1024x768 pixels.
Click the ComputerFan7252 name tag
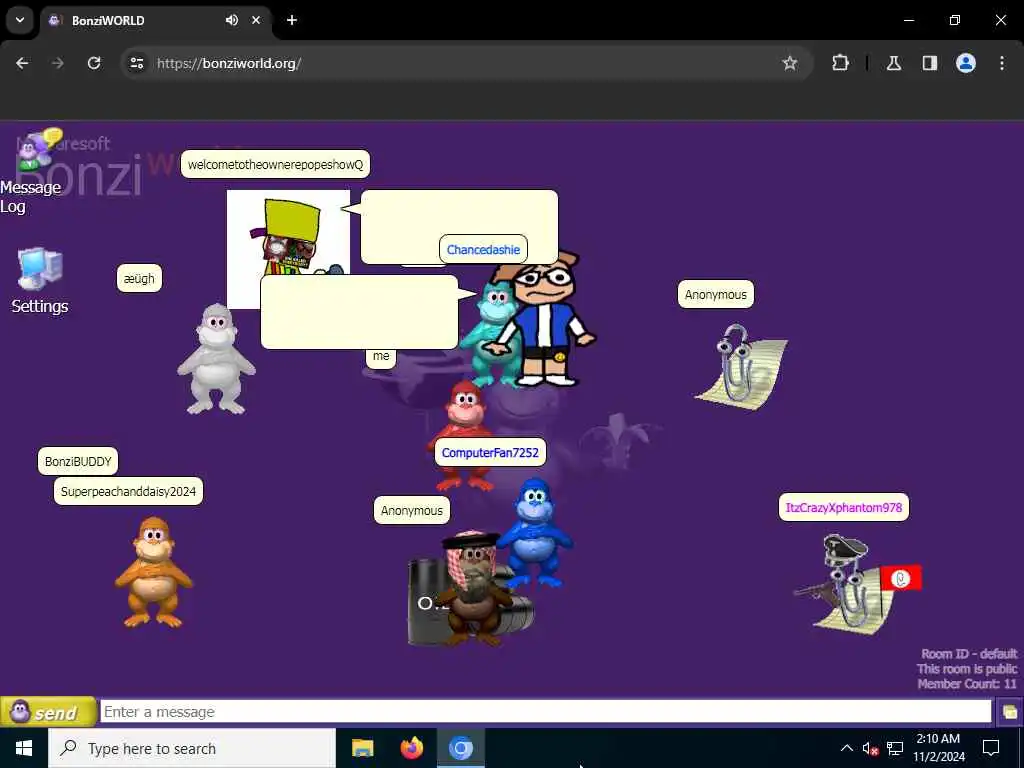point(490,453)
